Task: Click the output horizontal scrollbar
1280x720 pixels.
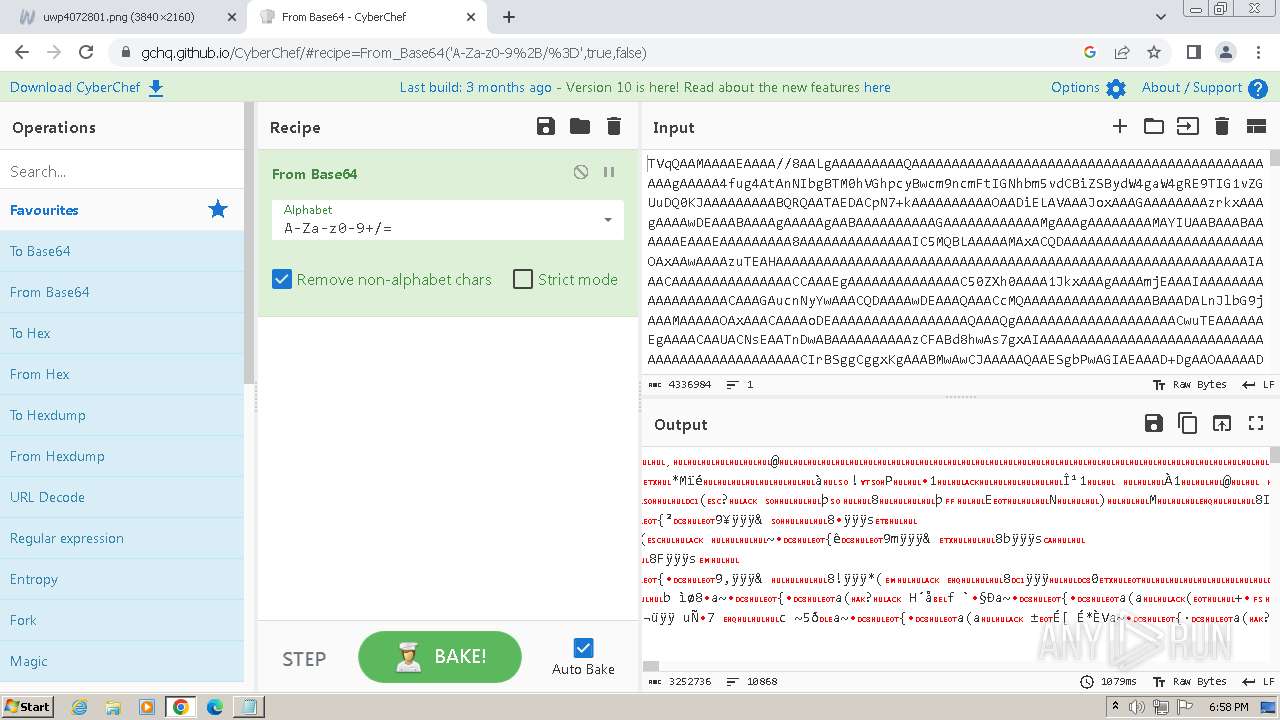Action: [x=651, y=666]
